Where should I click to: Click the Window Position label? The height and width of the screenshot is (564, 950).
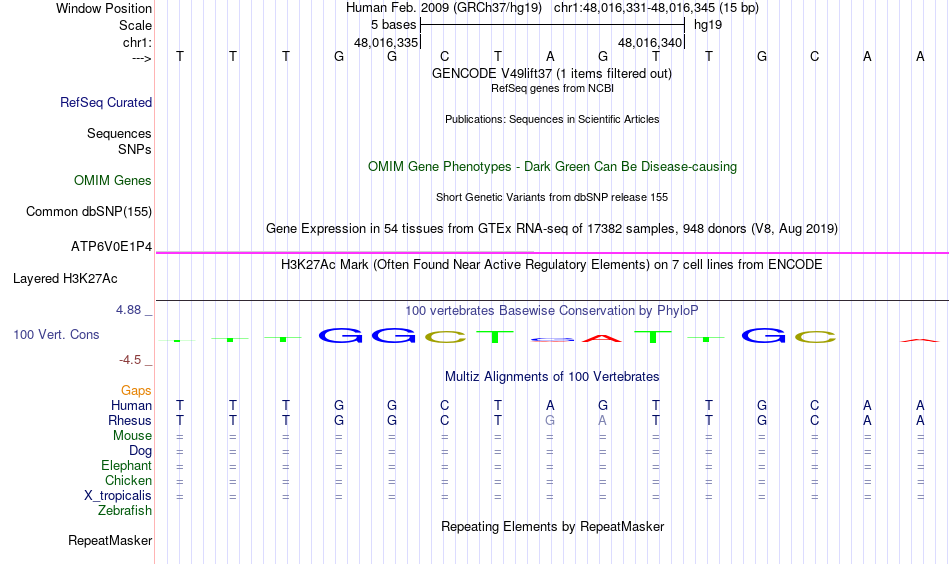click(104, 8)
